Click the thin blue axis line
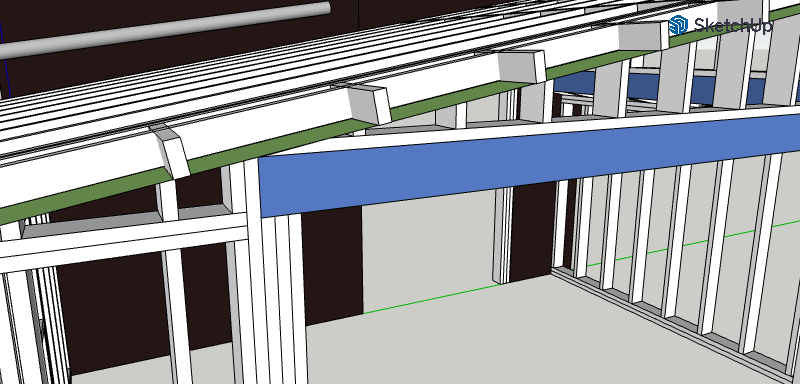Image resolution: width=800 pixels, height=384 pixels. pyautogui.click(x=4, y=59)
